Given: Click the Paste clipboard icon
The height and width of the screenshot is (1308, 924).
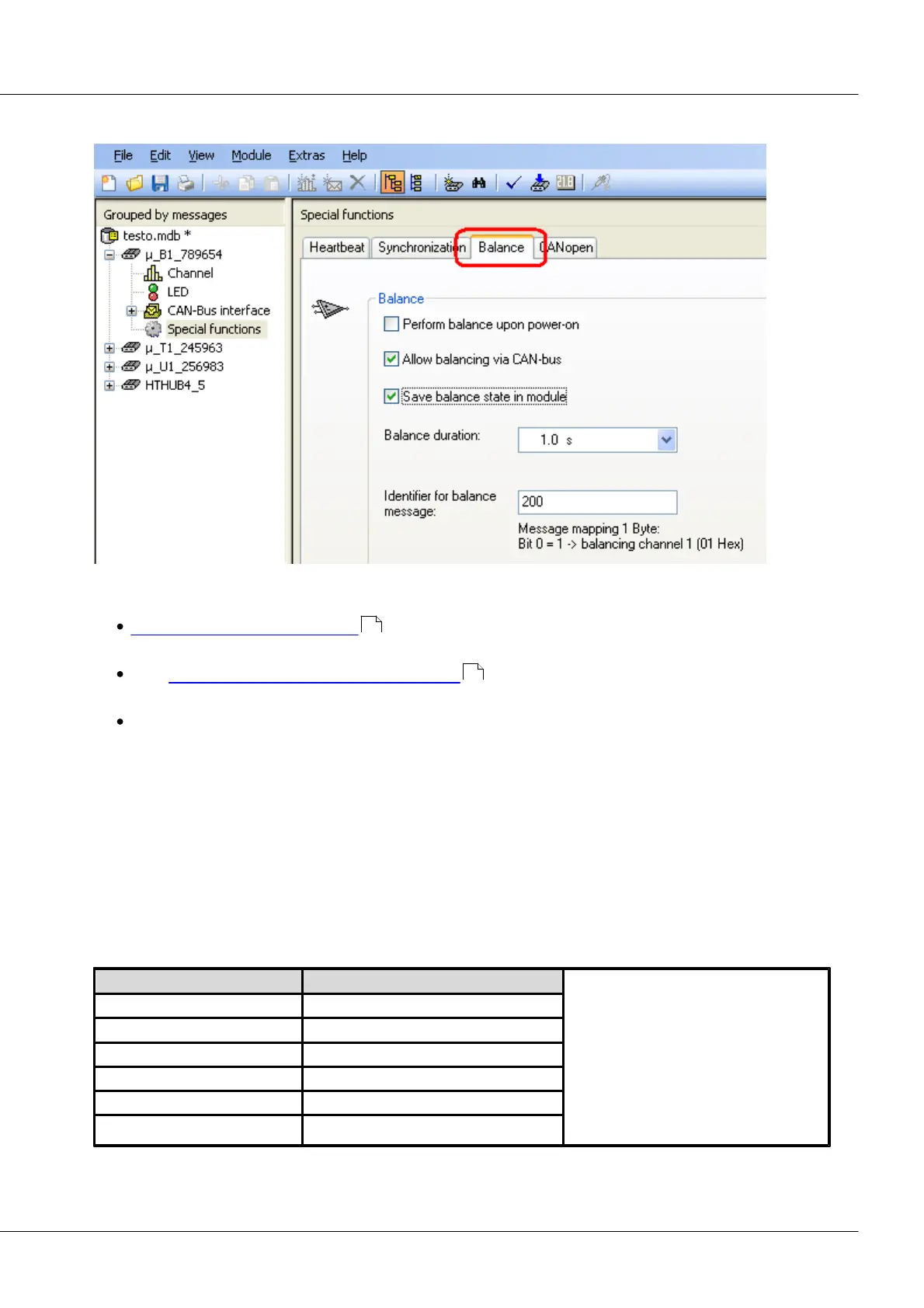Looking at the screenshot, I should point(272,183).
